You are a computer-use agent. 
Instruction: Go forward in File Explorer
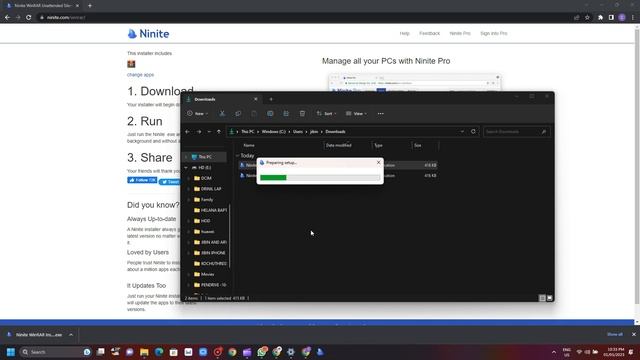click(x=199, y=132)
